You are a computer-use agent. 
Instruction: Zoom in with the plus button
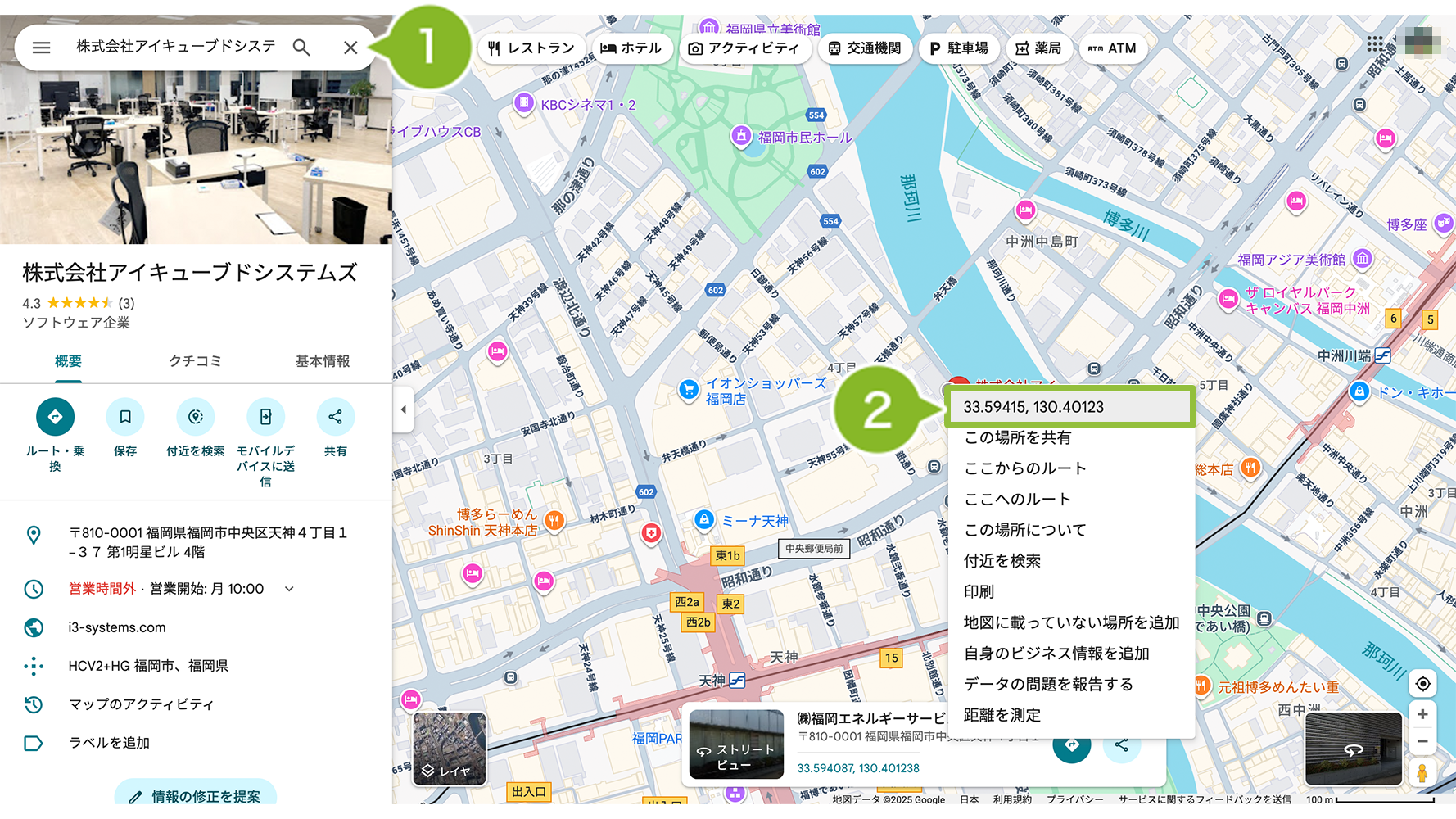pos(1422,714)
